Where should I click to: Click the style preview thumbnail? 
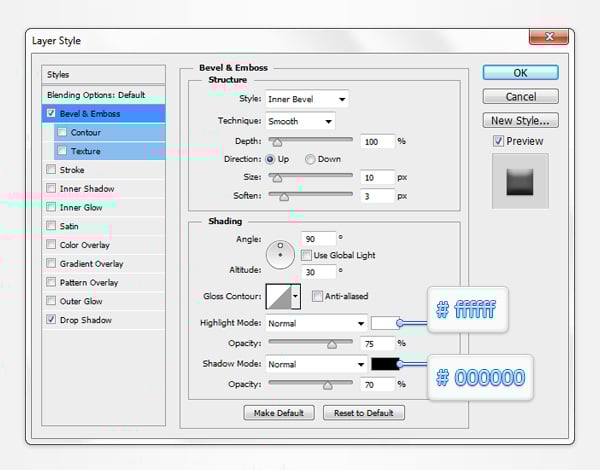click(x=520, y=181)
